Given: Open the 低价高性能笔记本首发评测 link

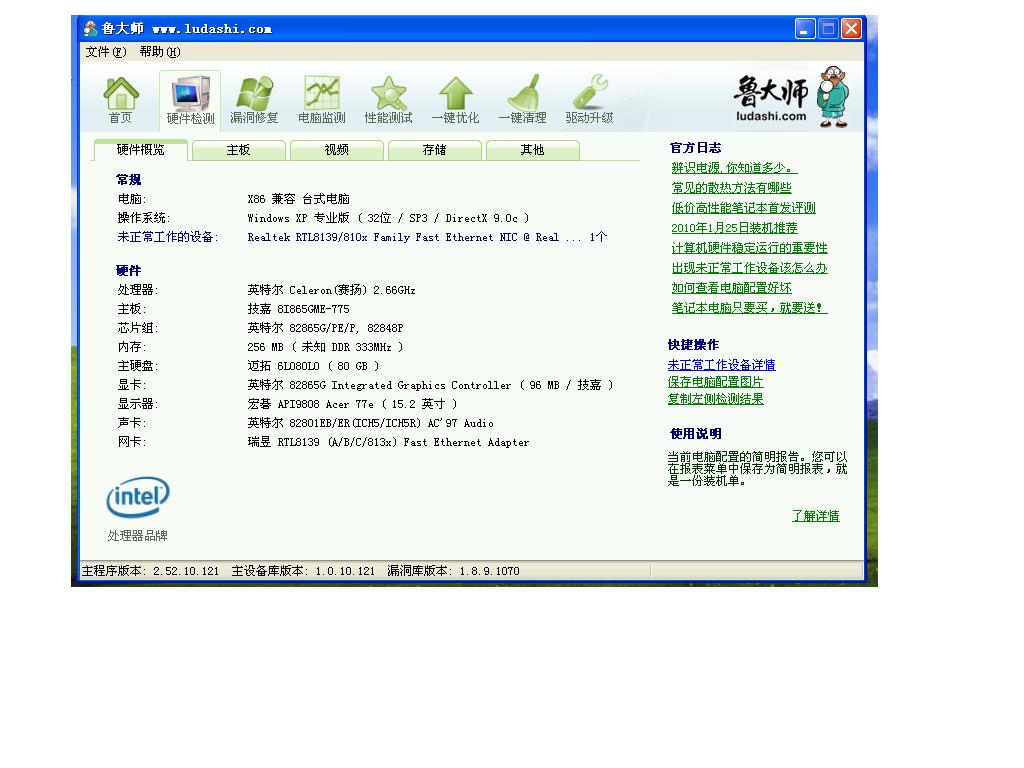Looking at the screenshot, I should (743, 208).
